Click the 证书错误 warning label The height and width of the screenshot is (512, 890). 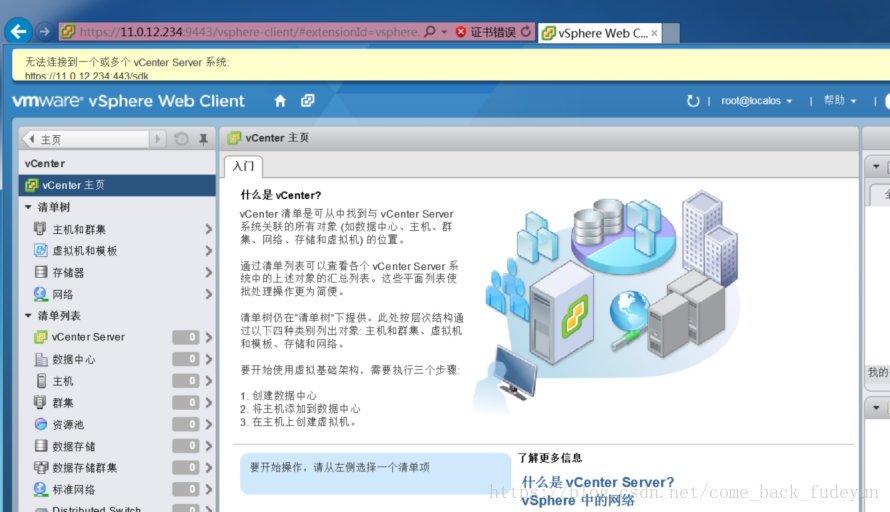tap(493, 32)
